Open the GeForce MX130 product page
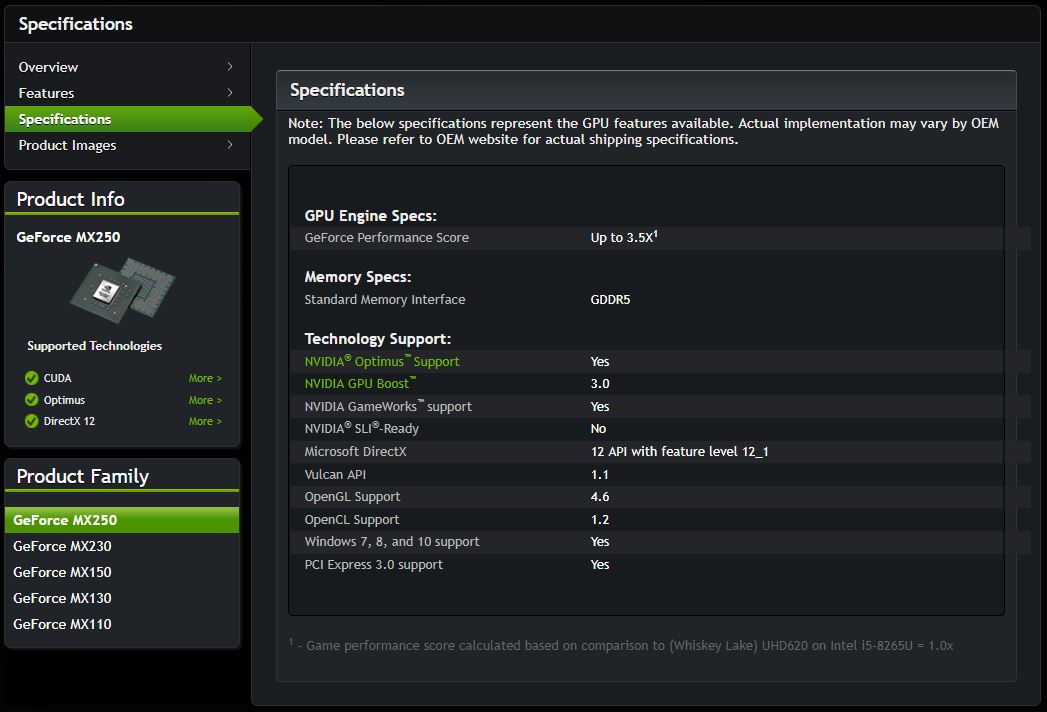1047x712 pixels. pyautogui.click(x=62, y=598)
